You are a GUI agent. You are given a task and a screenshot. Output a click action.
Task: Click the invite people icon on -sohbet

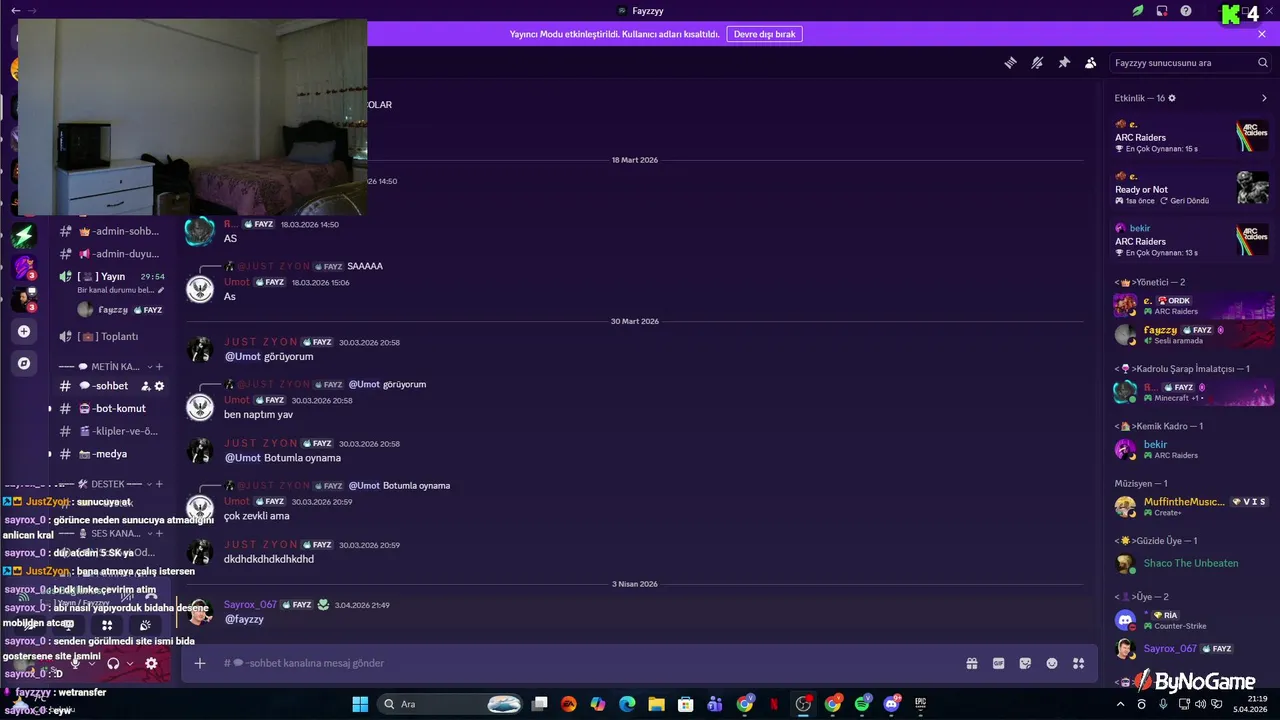(x=146, y=386)
